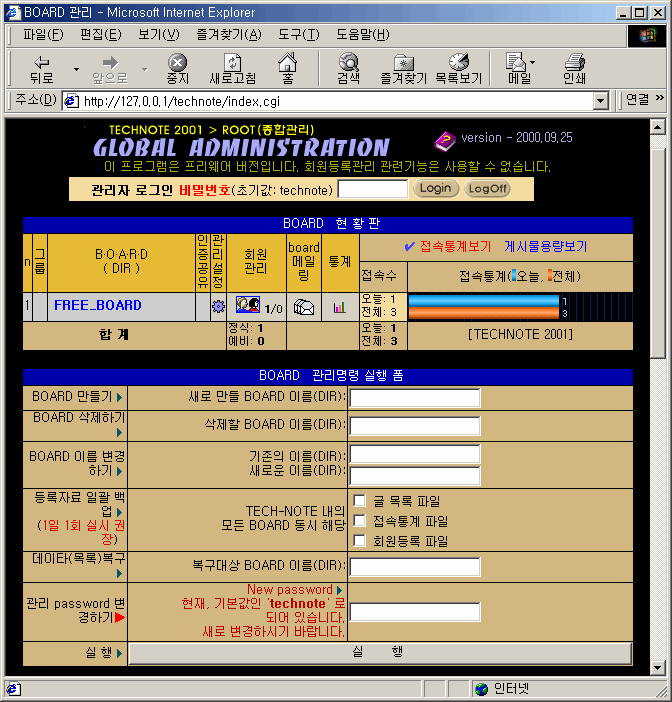Click 'version - 2000.09.25' text
The image size is (672, 702).
tap(517, 137)
